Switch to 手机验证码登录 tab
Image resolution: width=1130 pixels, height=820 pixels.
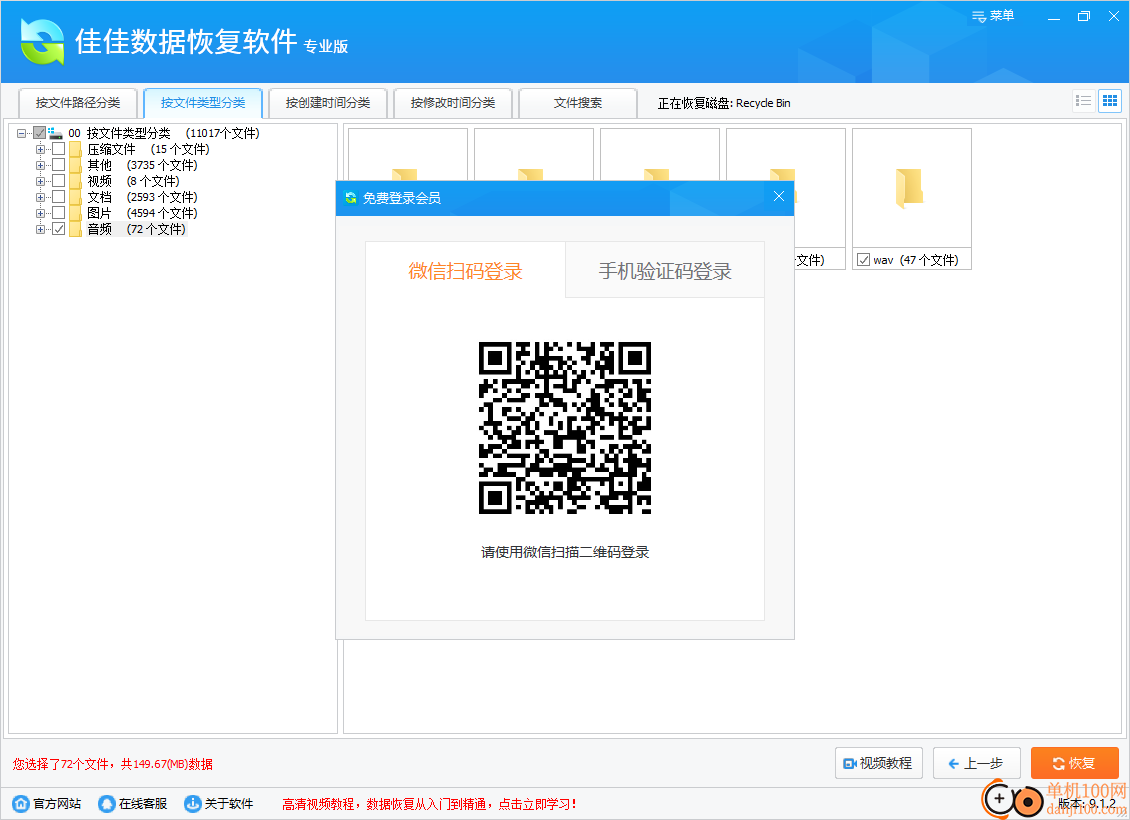pyautogui.click(x=664, y=270)
